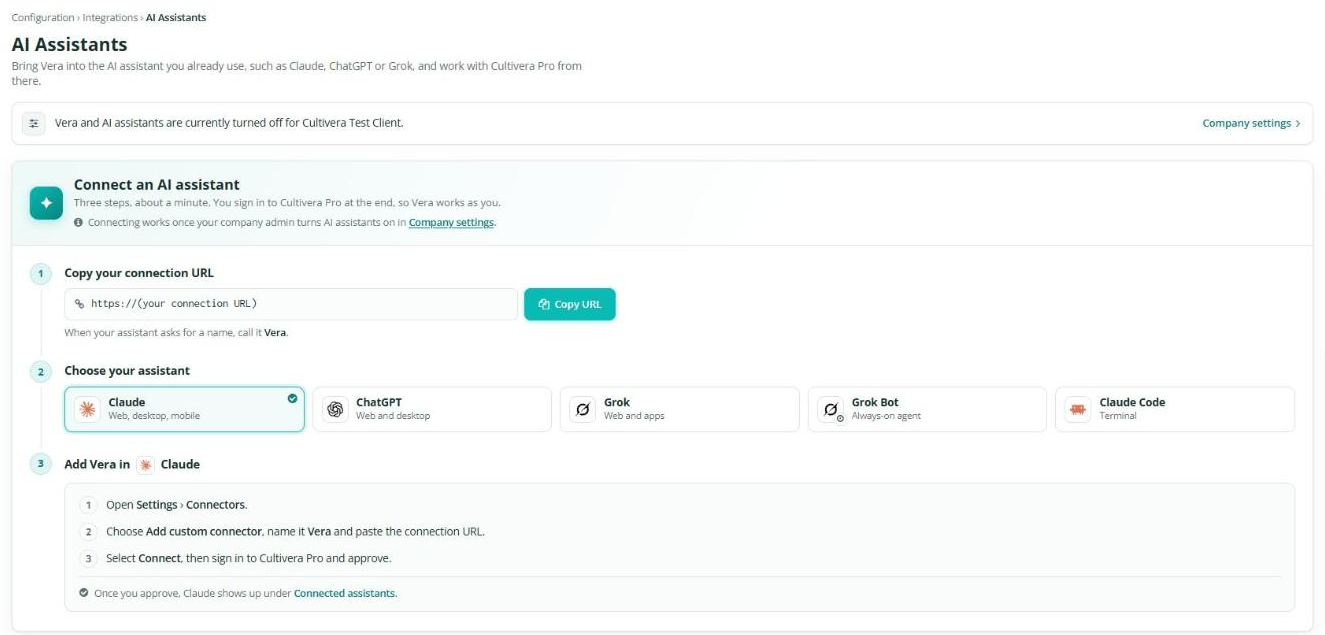Click the Choose your assistant heading
This screenshot has width=1325, height=635.
[x=127, y=371]
